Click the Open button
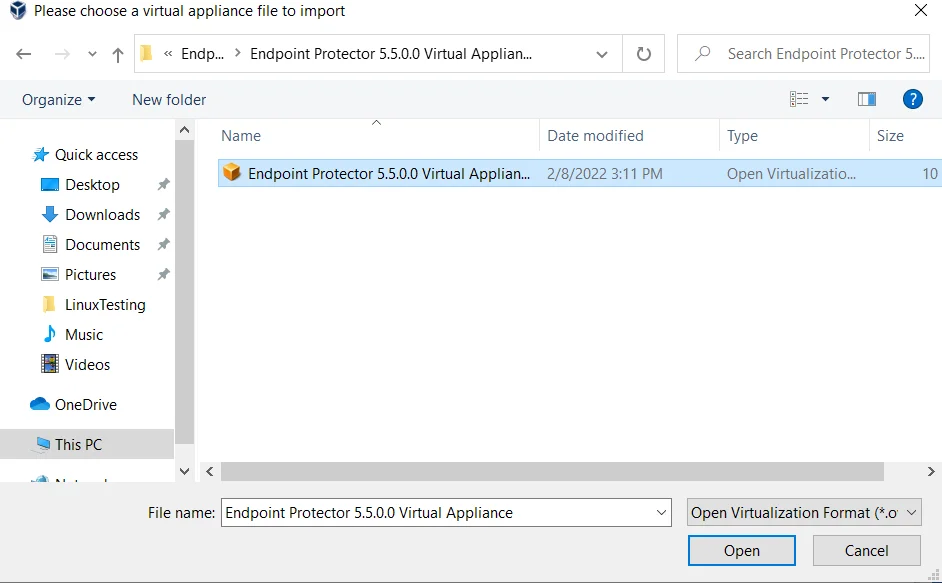 pyautogui.click(x=741, y=551)
